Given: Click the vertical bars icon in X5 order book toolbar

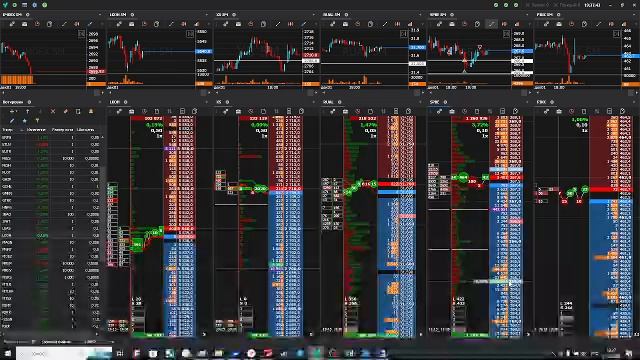Looking at the screenshot, I should point(276,111).
